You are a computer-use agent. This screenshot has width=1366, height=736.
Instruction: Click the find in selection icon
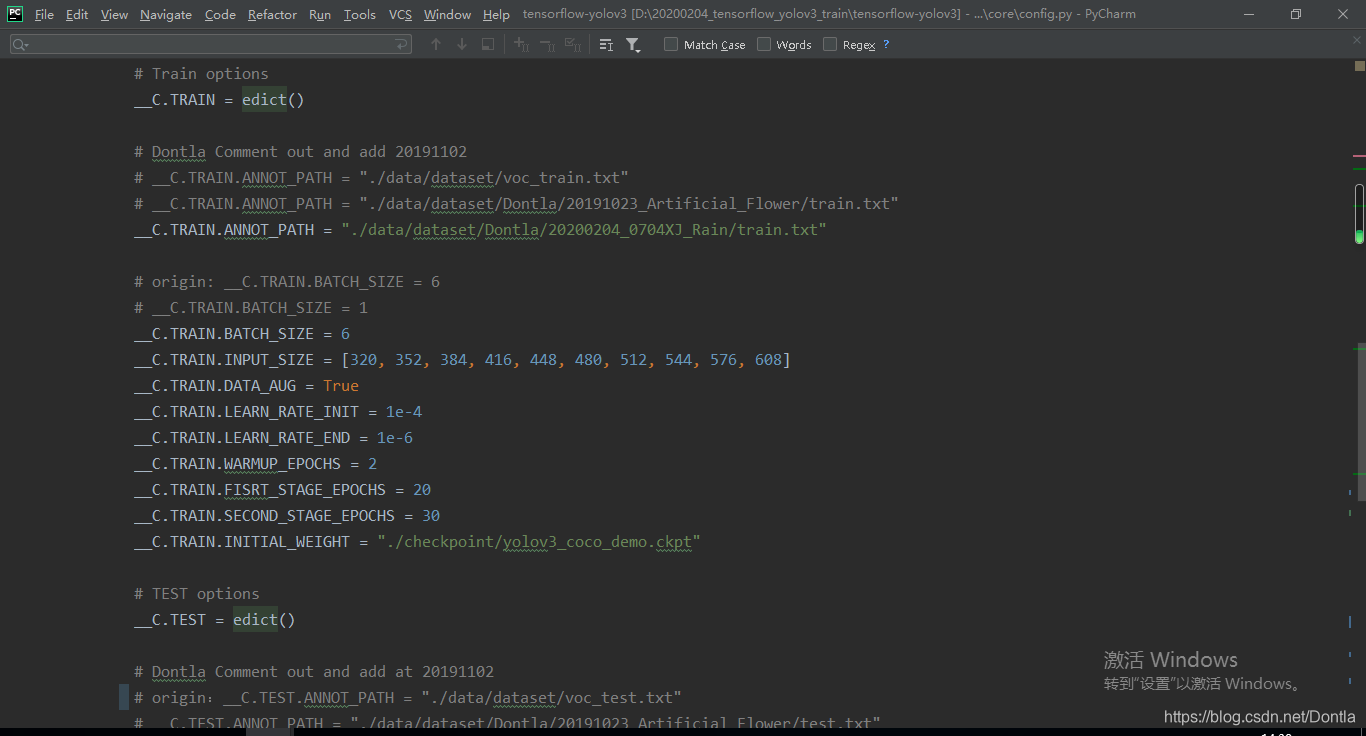pos(487,45)
